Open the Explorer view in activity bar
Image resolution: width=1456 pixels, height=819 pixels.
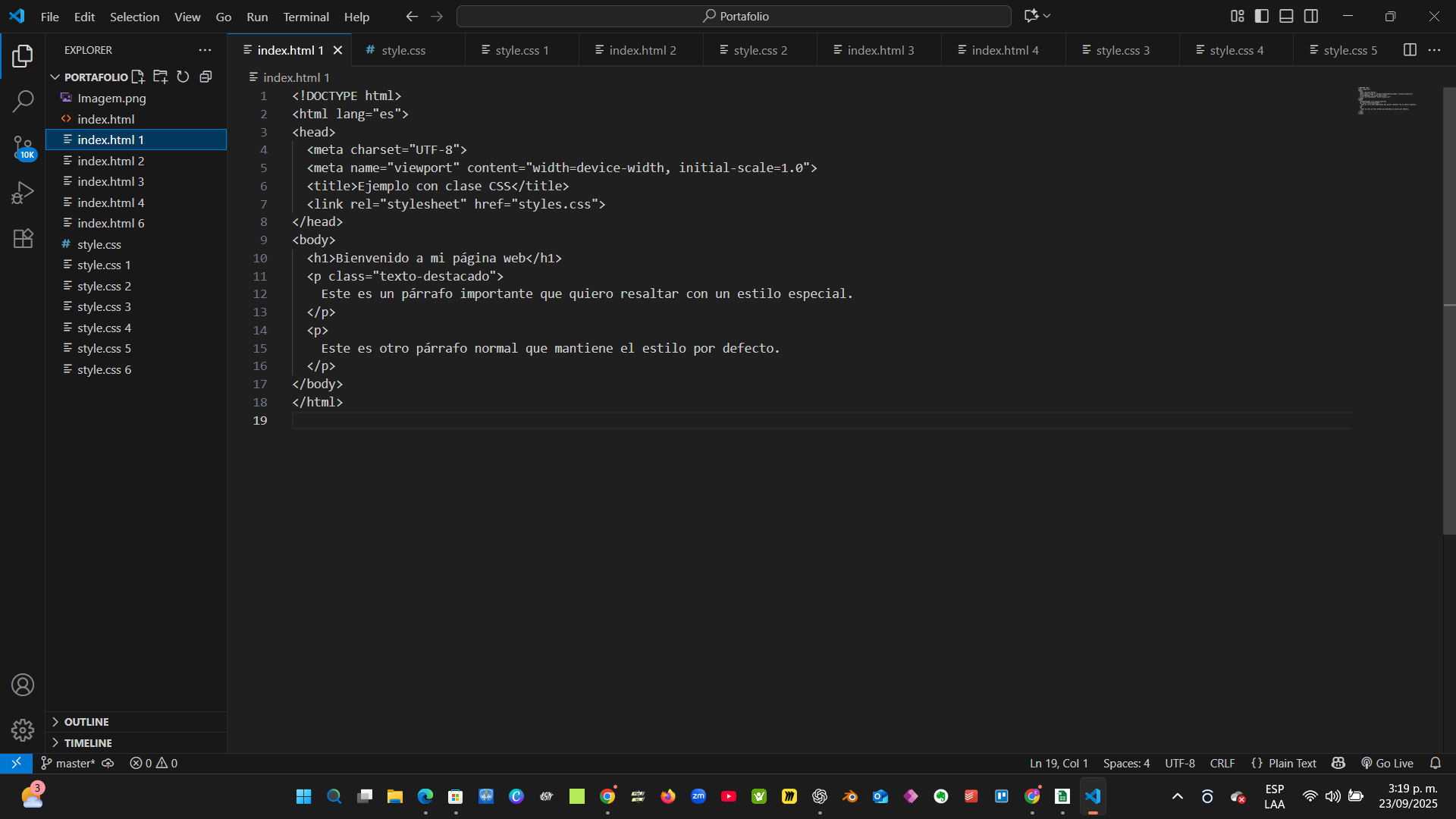(x=23, y=55)
